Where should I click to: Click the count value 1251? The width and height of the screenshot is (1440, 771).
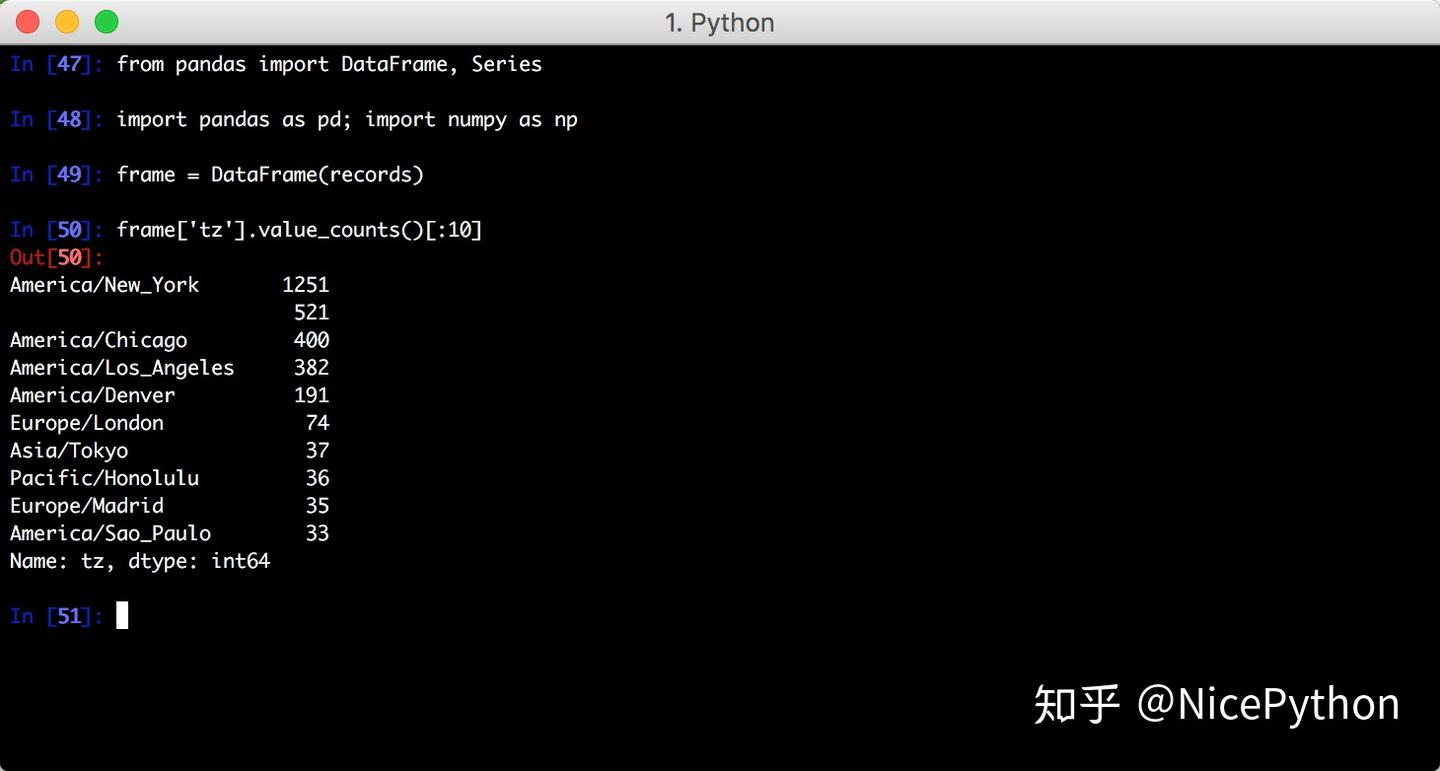point(305,285)
